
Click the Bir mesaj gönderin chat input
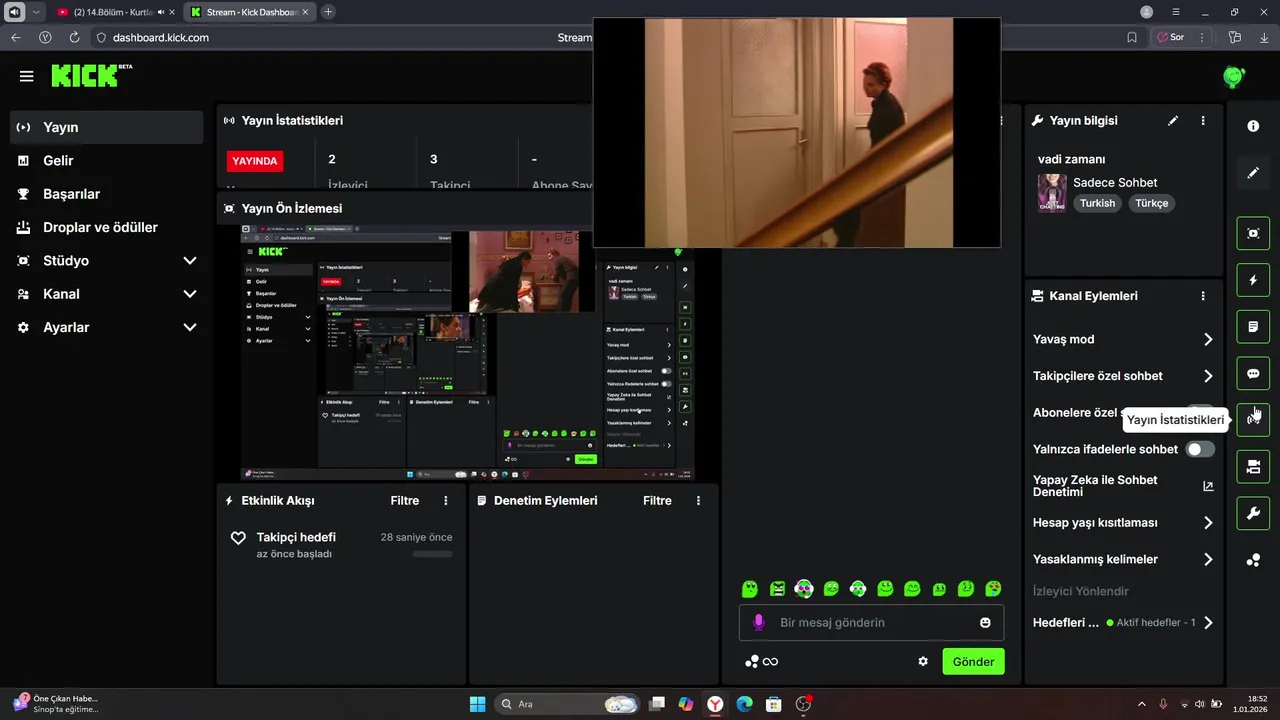872,622
